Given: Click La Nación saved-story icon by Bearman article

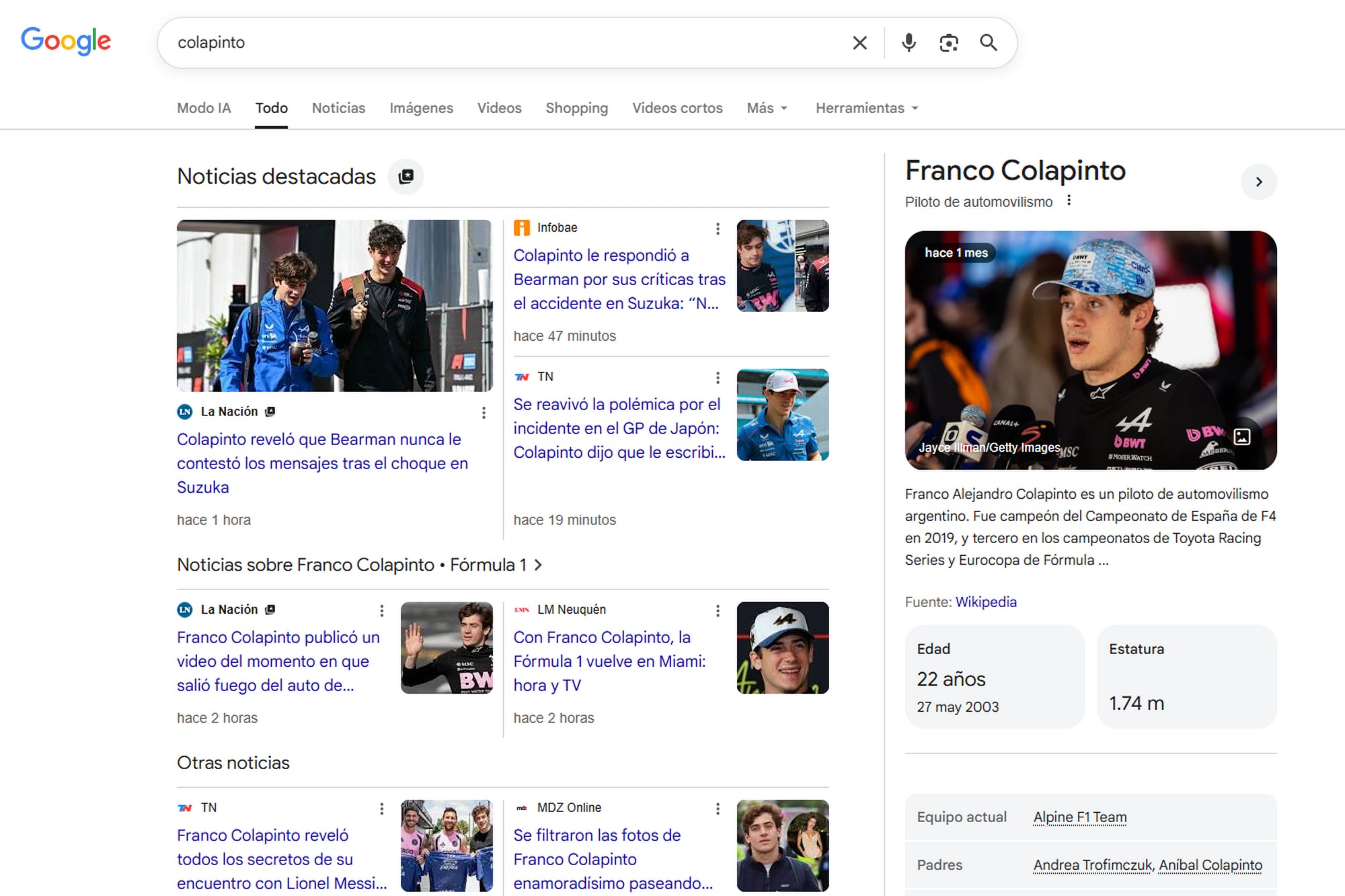Looking at the screenshot, I should 270,411.
